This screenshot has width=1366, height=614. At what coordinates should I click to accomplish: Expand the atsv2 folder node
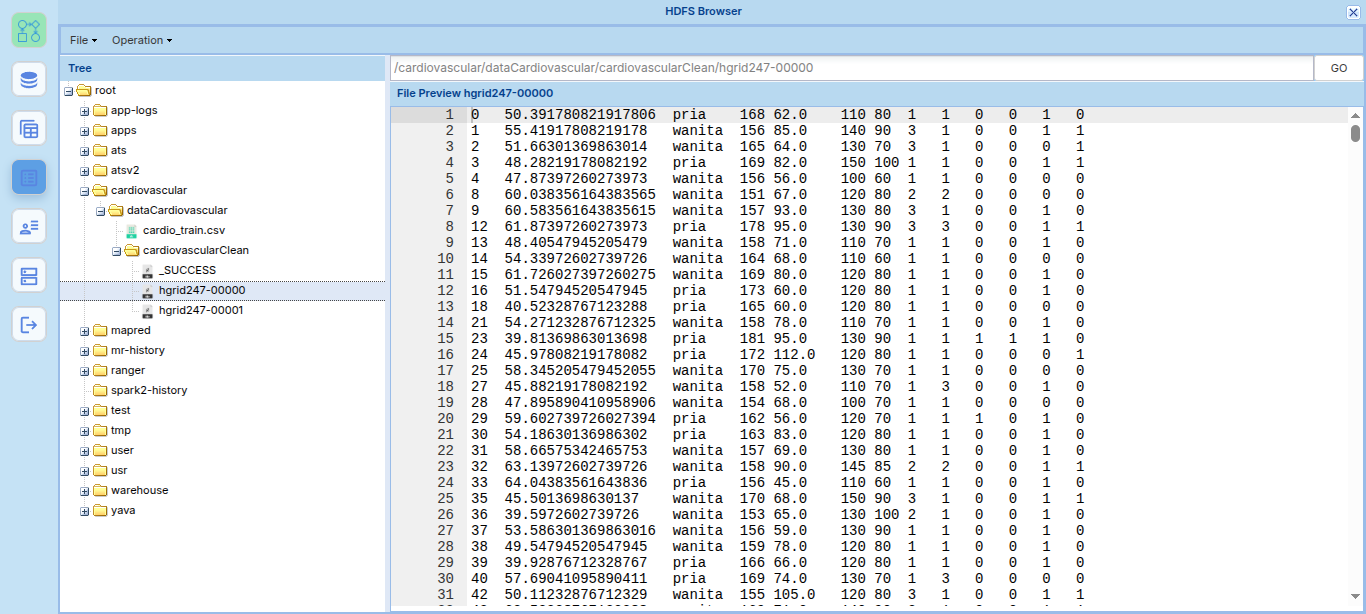click(x=85, y=171)
